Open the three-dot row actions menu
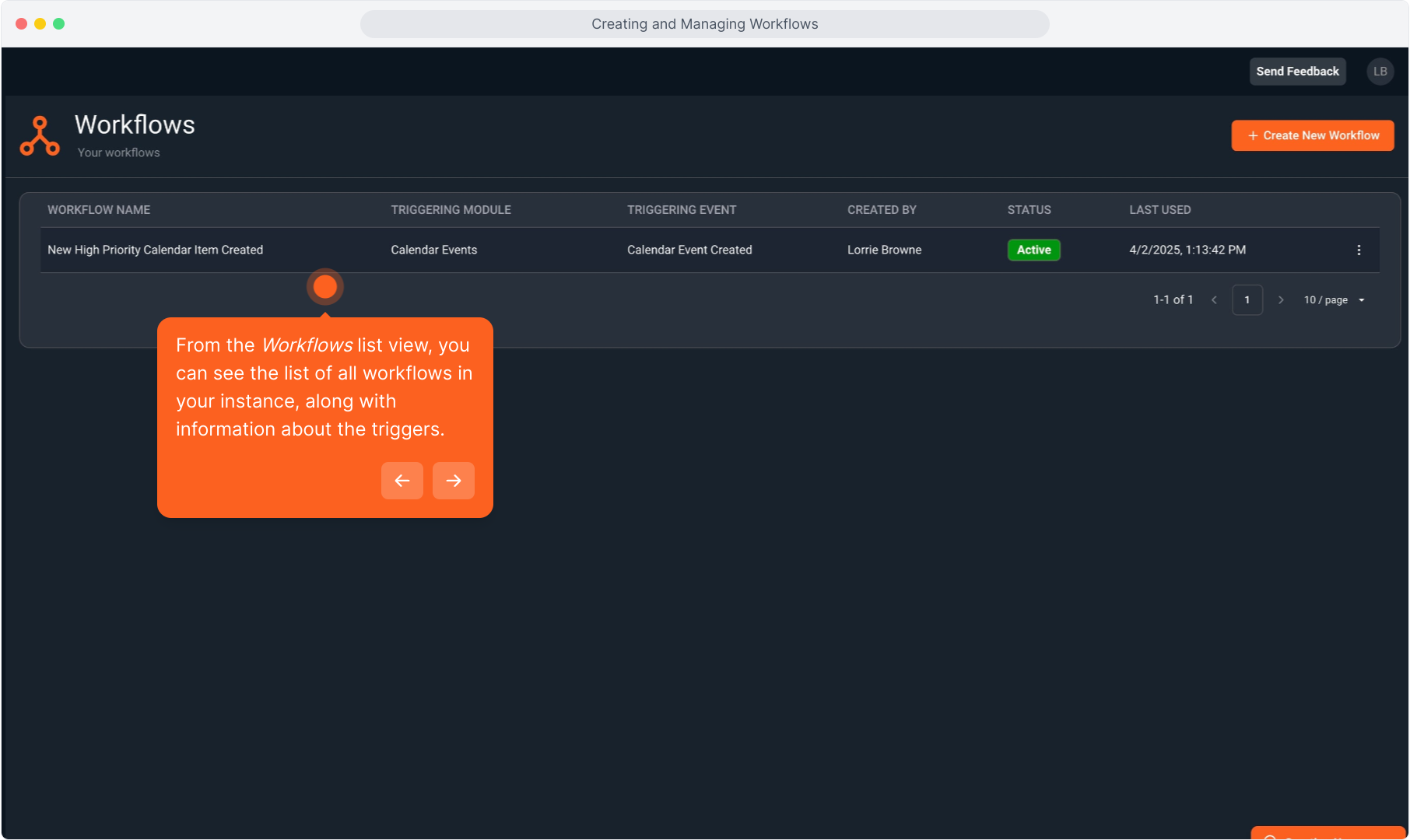1410x840 pixels. click(x=1359, y=250)
